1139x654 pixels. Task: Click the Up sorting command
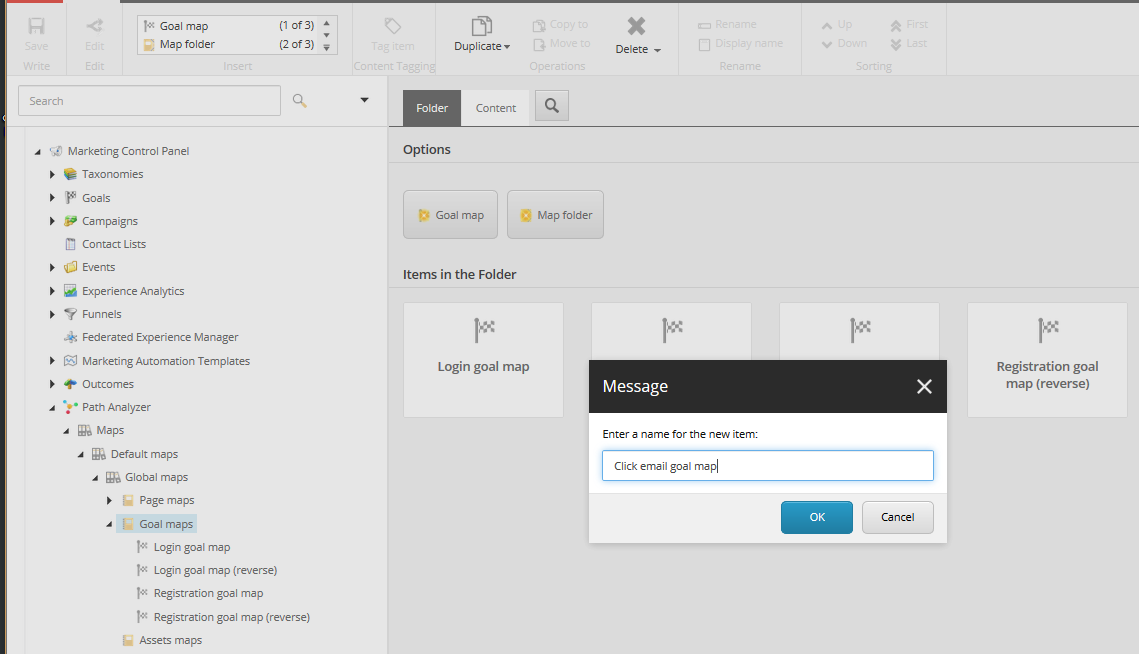(x=836, y=25)
